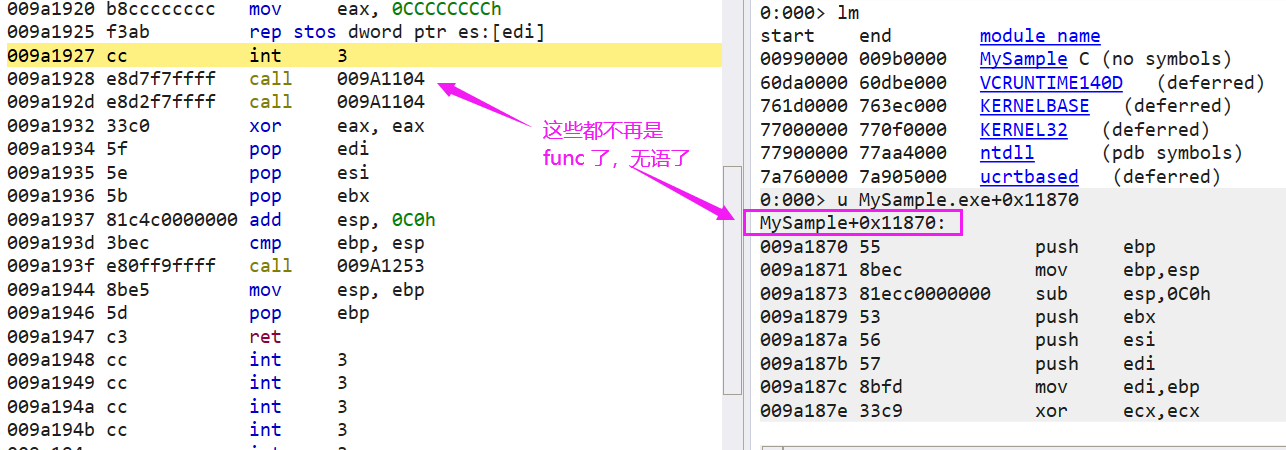Open the VCRUNTIME140D module link

(1051, 83)
